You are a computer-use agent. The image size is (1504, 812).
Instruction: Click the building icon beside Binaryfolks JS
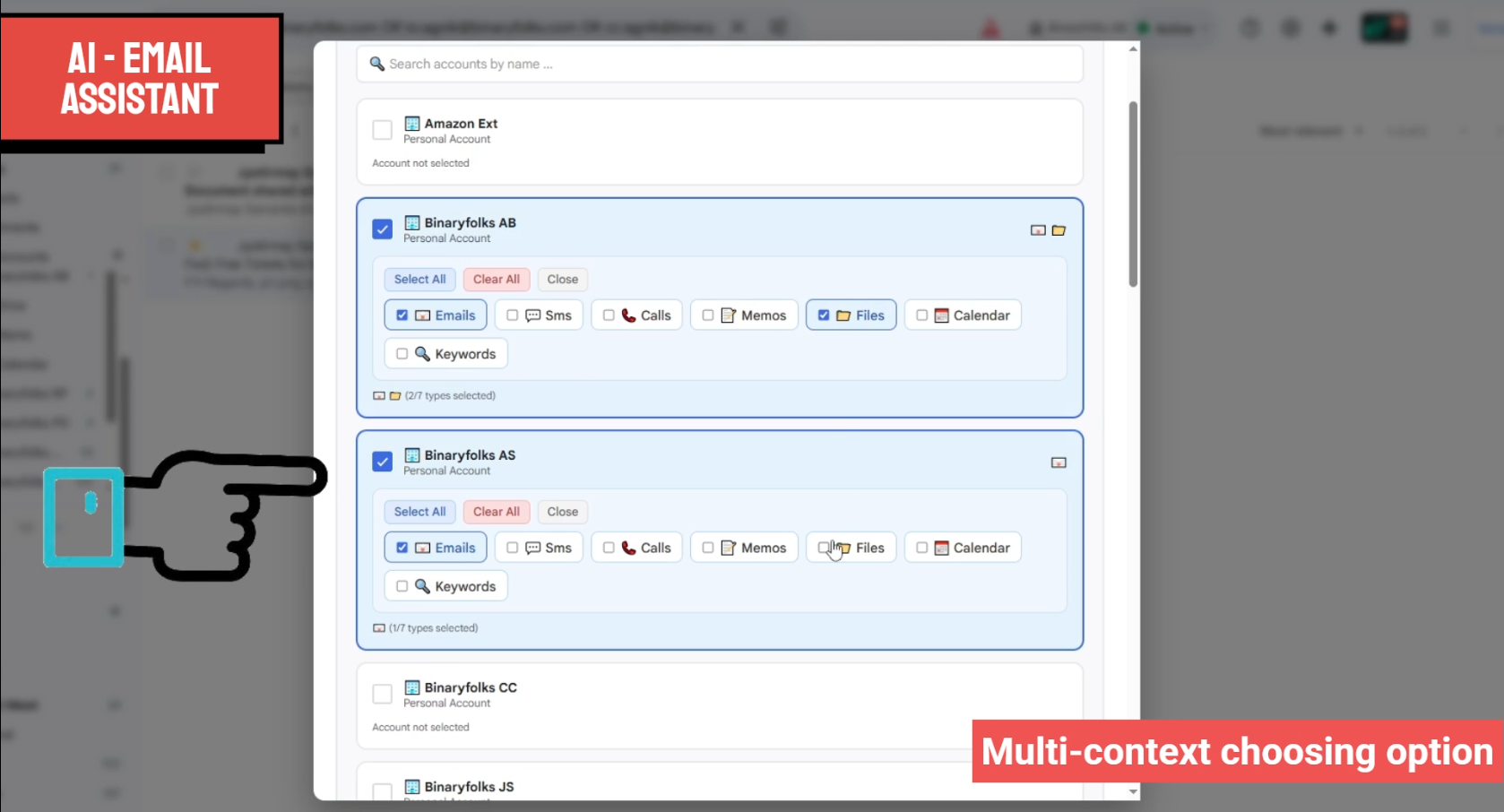(x=412, y=787)
